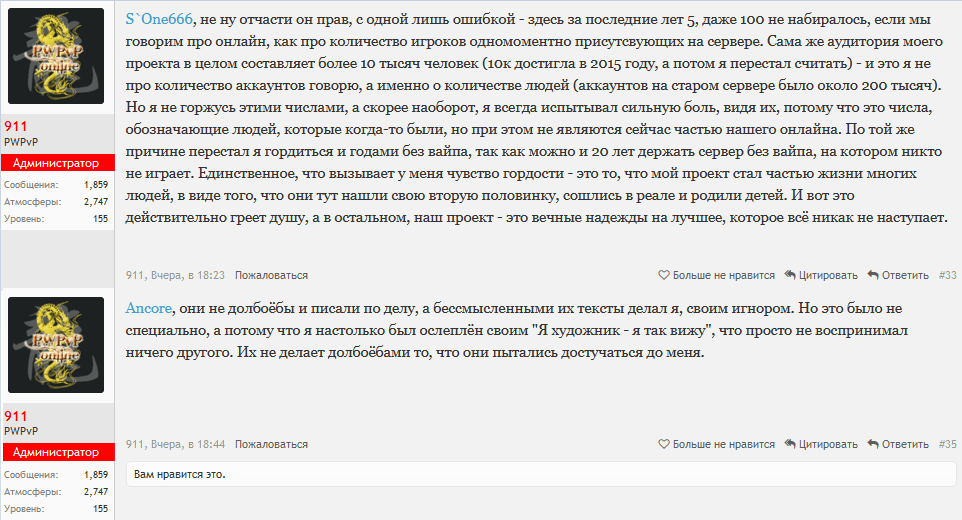Open the mentioned user Ancore profile
The height and width of the screenshot is (520, 962).
(x=151, y=308)
